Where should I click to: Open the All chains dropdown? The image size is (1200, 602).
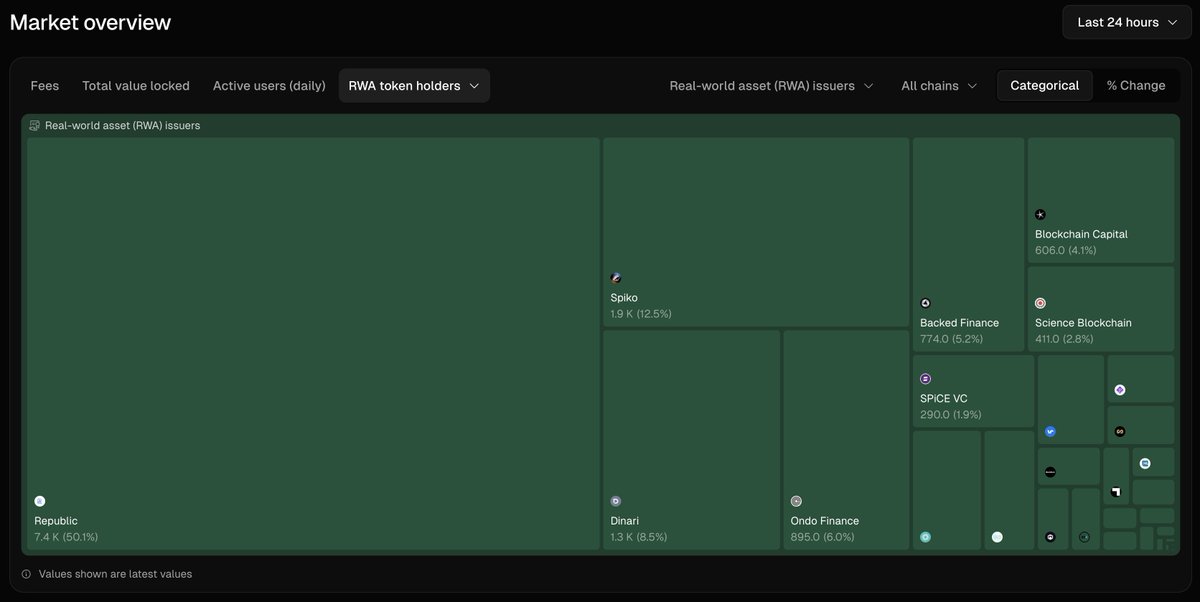939,86
